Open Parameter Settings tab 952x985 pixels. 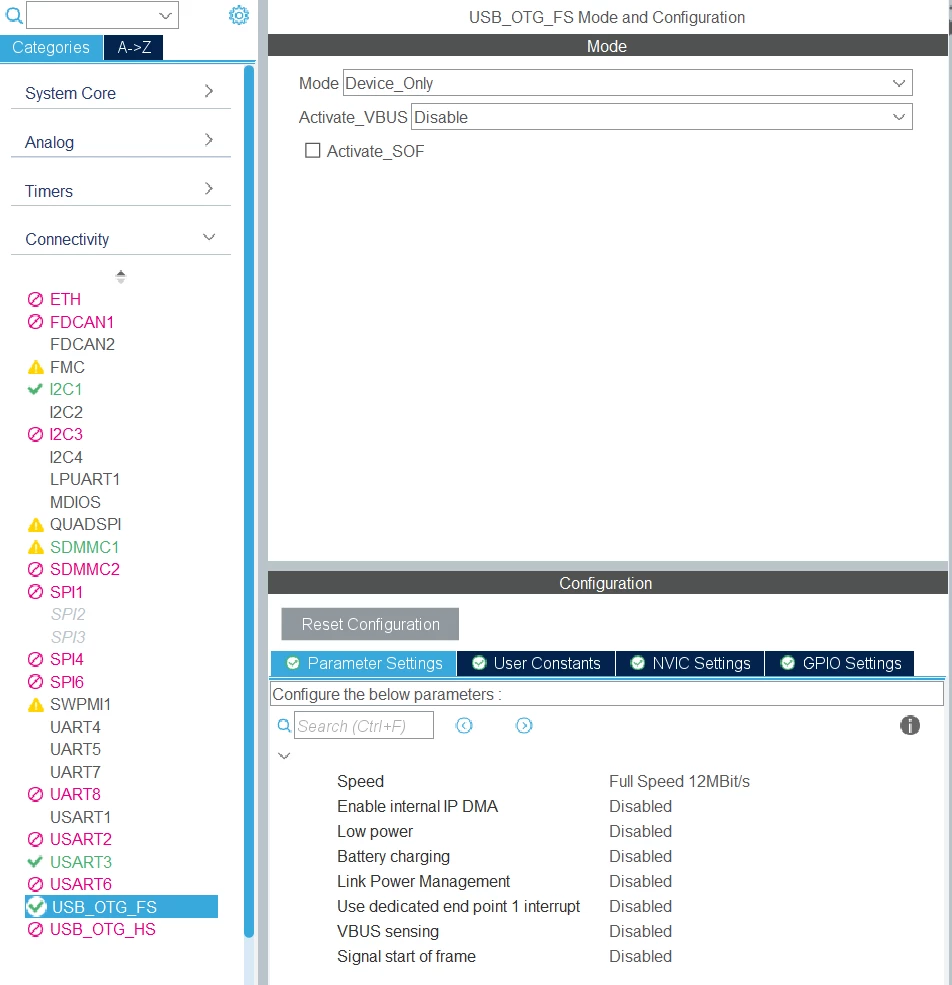point(363,663)
